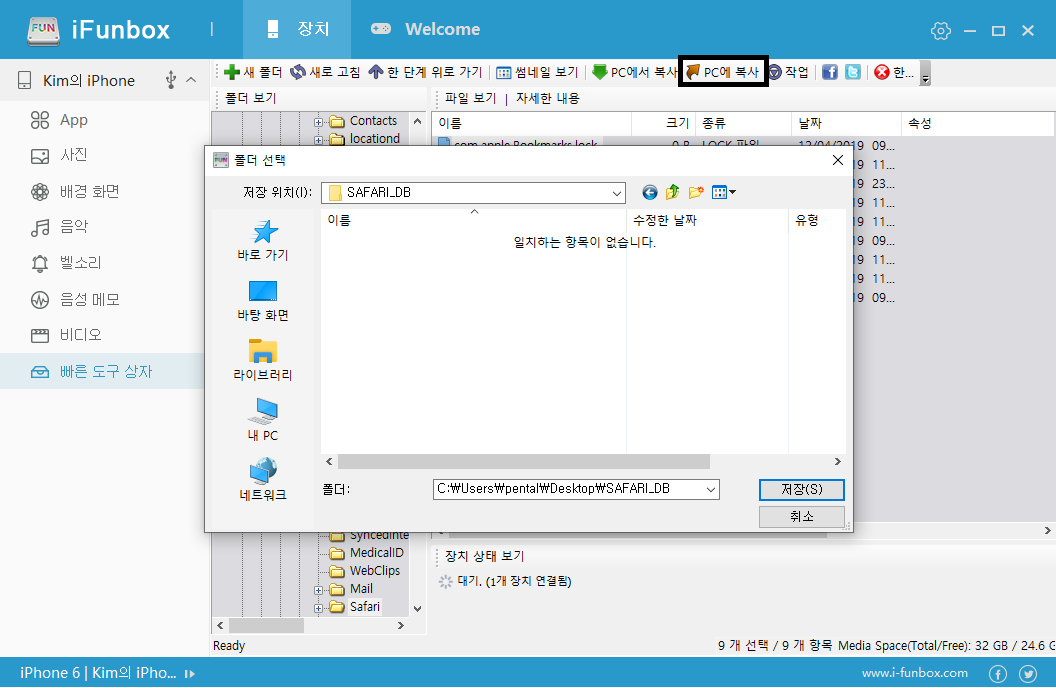Click the 취소 cancel button

(801, 516)
